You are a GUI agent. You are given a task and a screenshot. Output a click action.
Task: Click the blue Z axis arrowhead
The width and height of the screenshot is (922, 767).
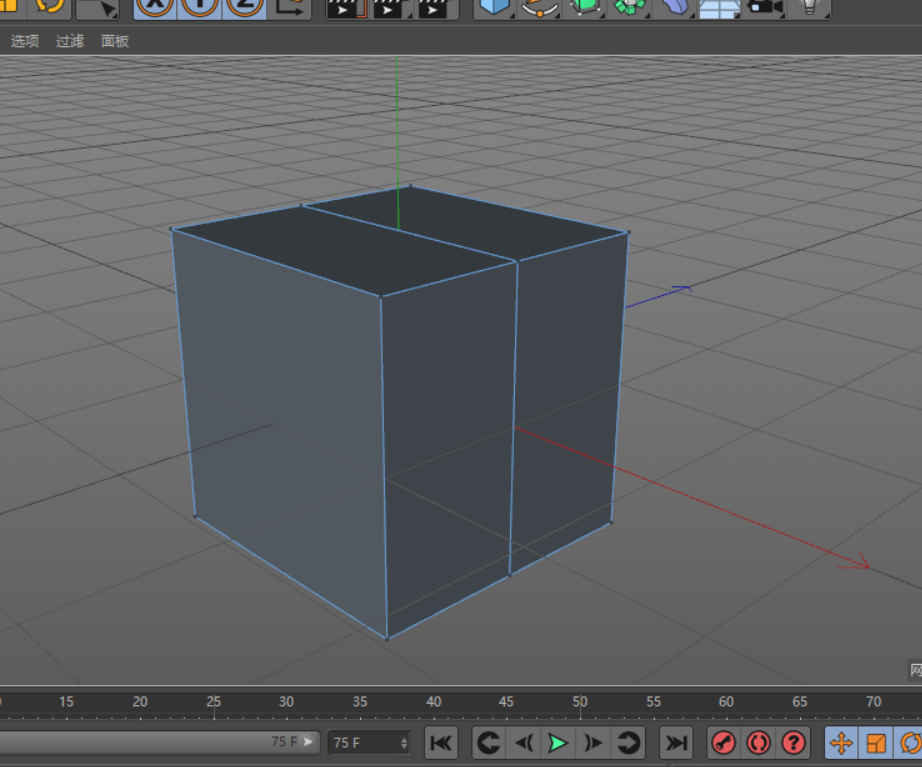(682, 289)
